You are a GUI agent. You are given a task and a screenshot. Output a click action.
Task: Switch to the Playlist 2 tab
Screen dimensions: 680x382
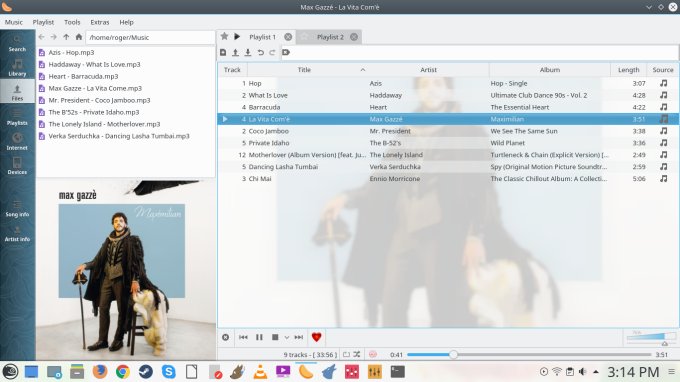point(330,37)
